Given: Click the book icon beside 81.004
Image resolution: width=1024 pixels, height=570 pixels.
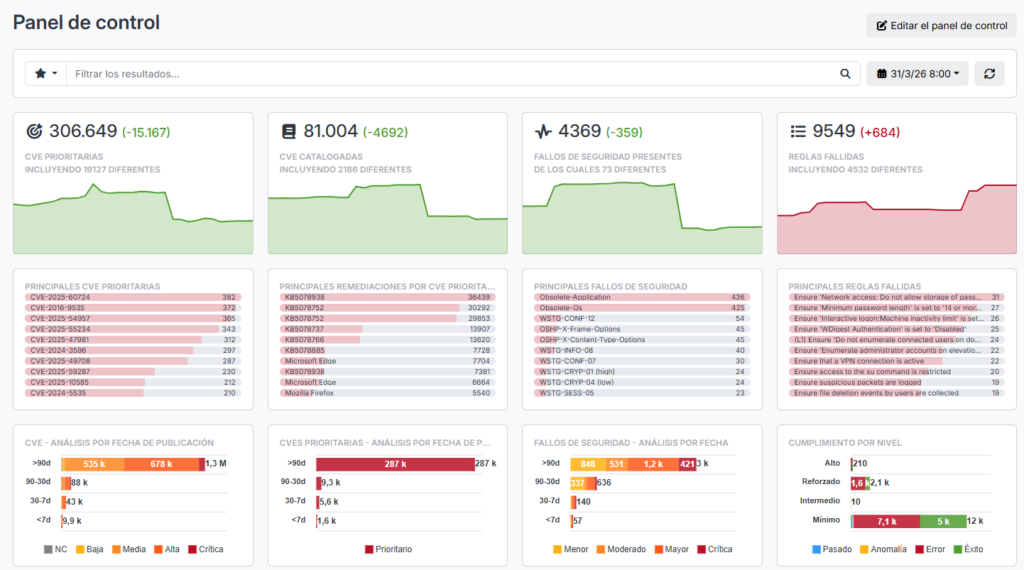Looking at the screenshot, I should (x=289, y=131).
